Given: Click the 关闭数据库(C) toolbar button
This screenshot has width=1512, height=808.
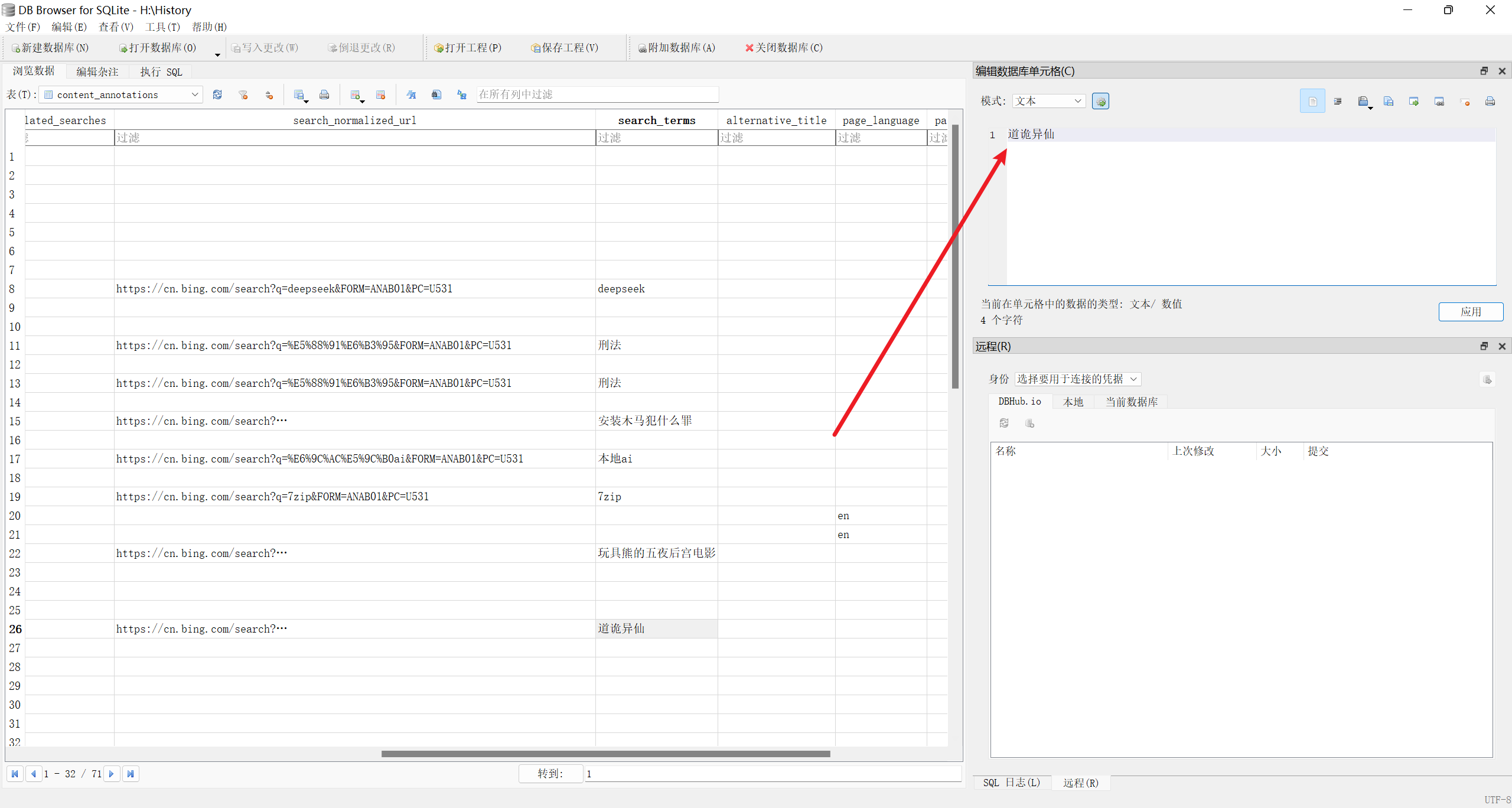Looking at the screenshot, I should [x=784, y=48].
